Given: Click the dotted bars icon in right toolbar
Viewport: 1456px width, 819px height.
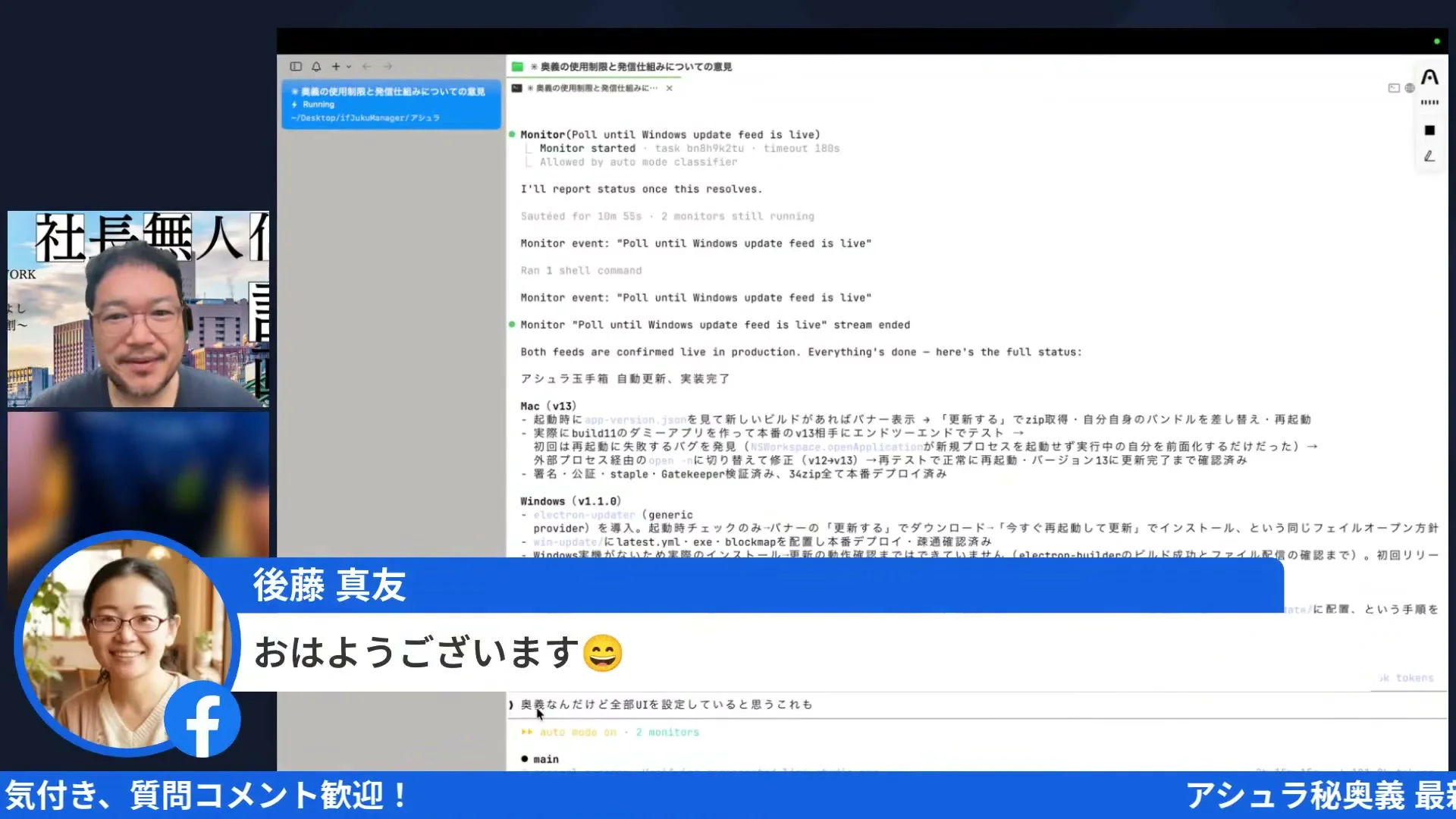Looking at the screenshot, I should tap(1429, 102).
